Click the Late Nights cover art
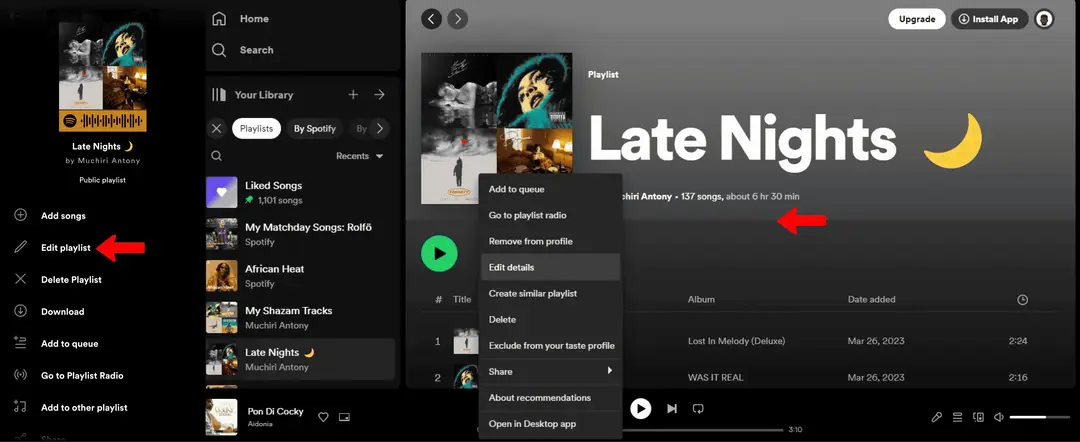Viewport: 1080px width, 442px height. click(x=497, y=129)
